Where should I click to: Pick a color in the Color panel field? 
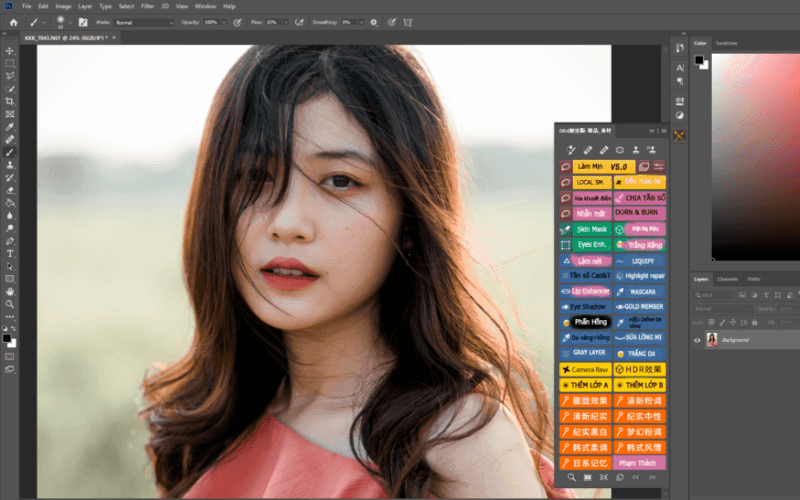pos(756,157)
